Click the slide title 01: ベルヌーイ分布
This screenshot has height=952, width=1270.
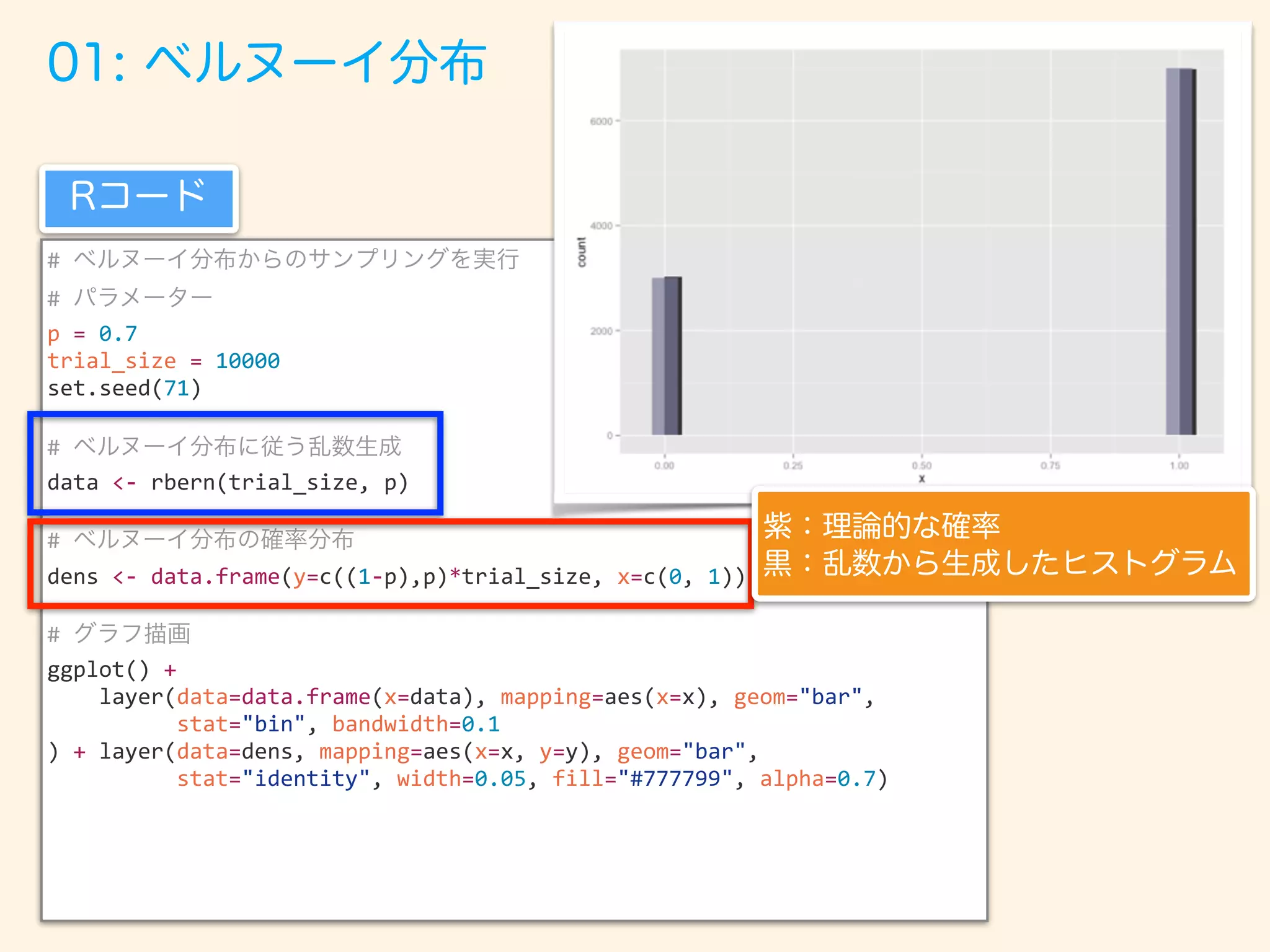tap(267, 63)
